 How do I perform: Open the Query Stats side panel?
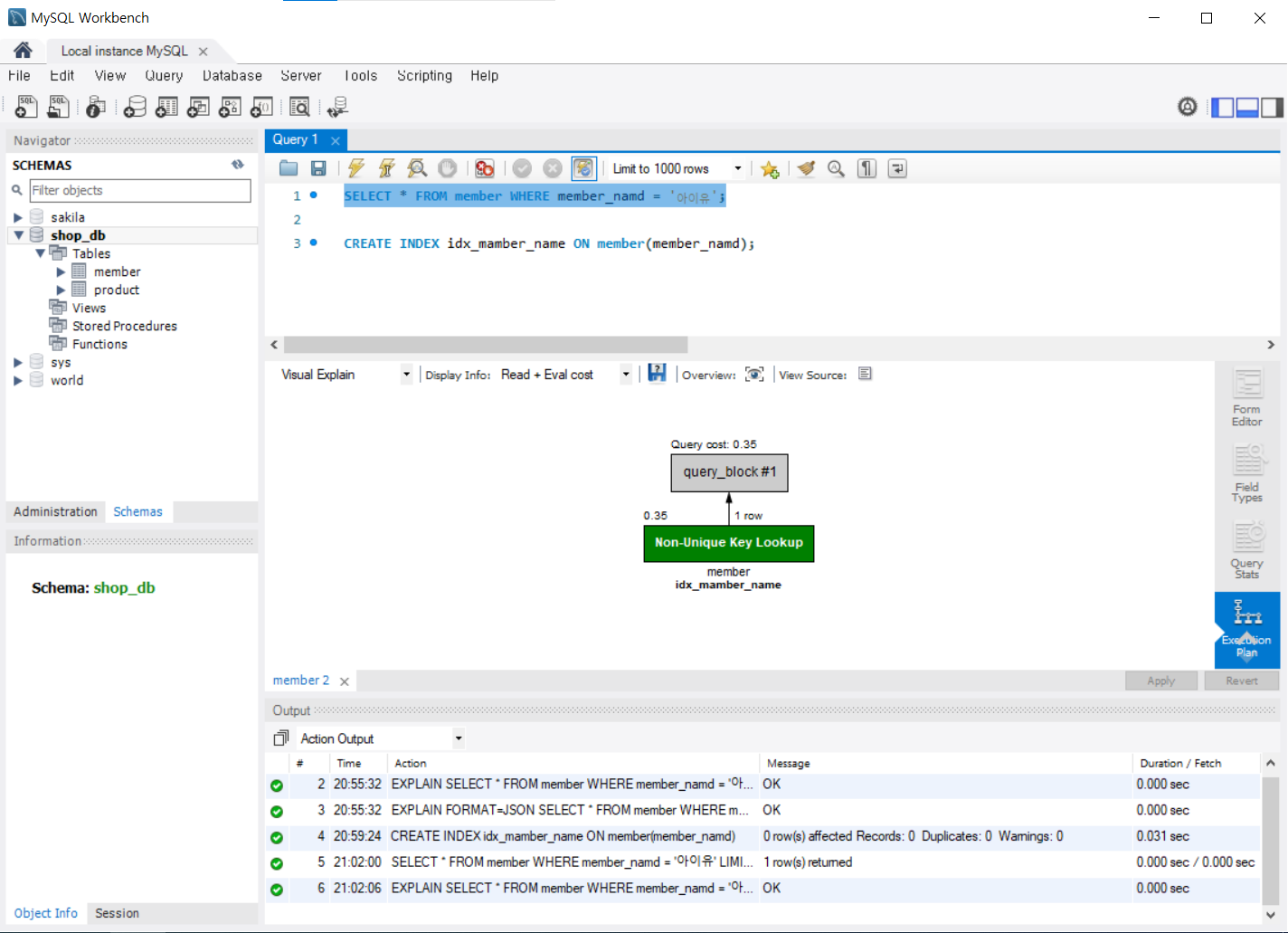coord(1247,551)
